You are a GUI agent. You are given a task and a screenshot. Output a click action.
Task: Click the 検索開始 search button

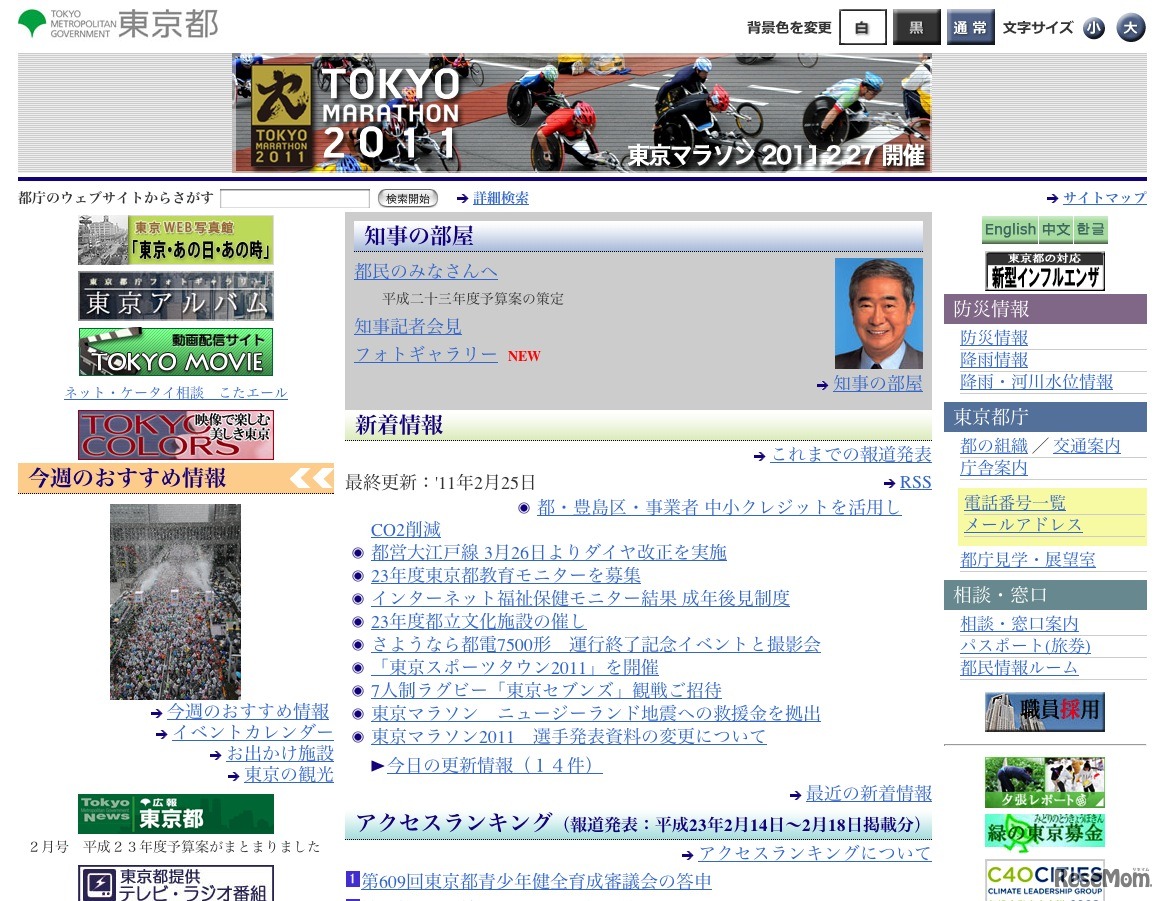coord(408,198)
